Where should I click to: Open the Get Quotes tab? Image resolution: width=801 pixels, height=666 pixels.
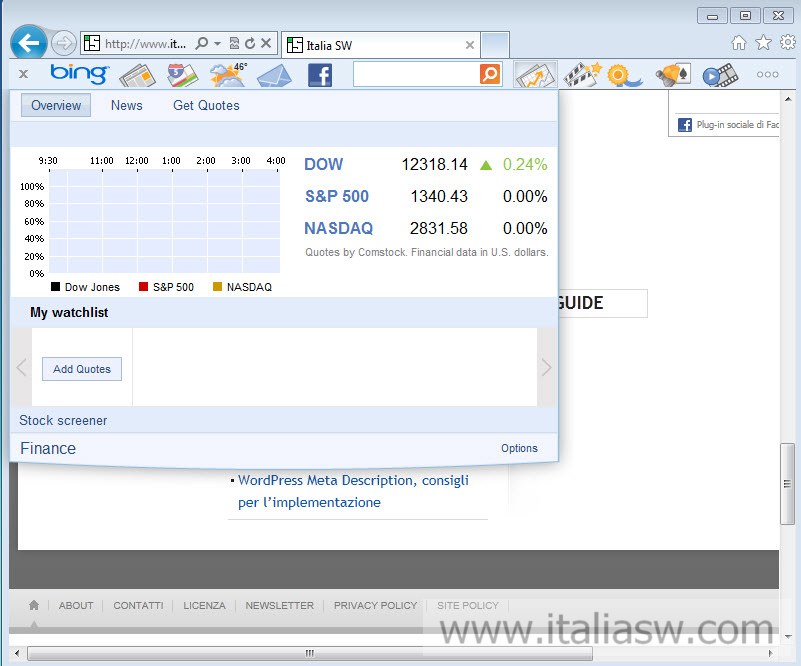pyautogui.click(x=206, y=105)
